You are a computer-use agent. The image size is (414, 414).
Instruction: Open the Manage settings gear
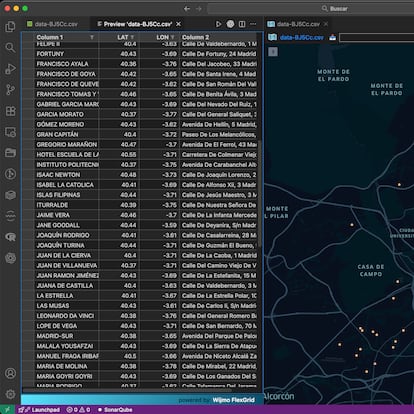[x=10, y=394]
